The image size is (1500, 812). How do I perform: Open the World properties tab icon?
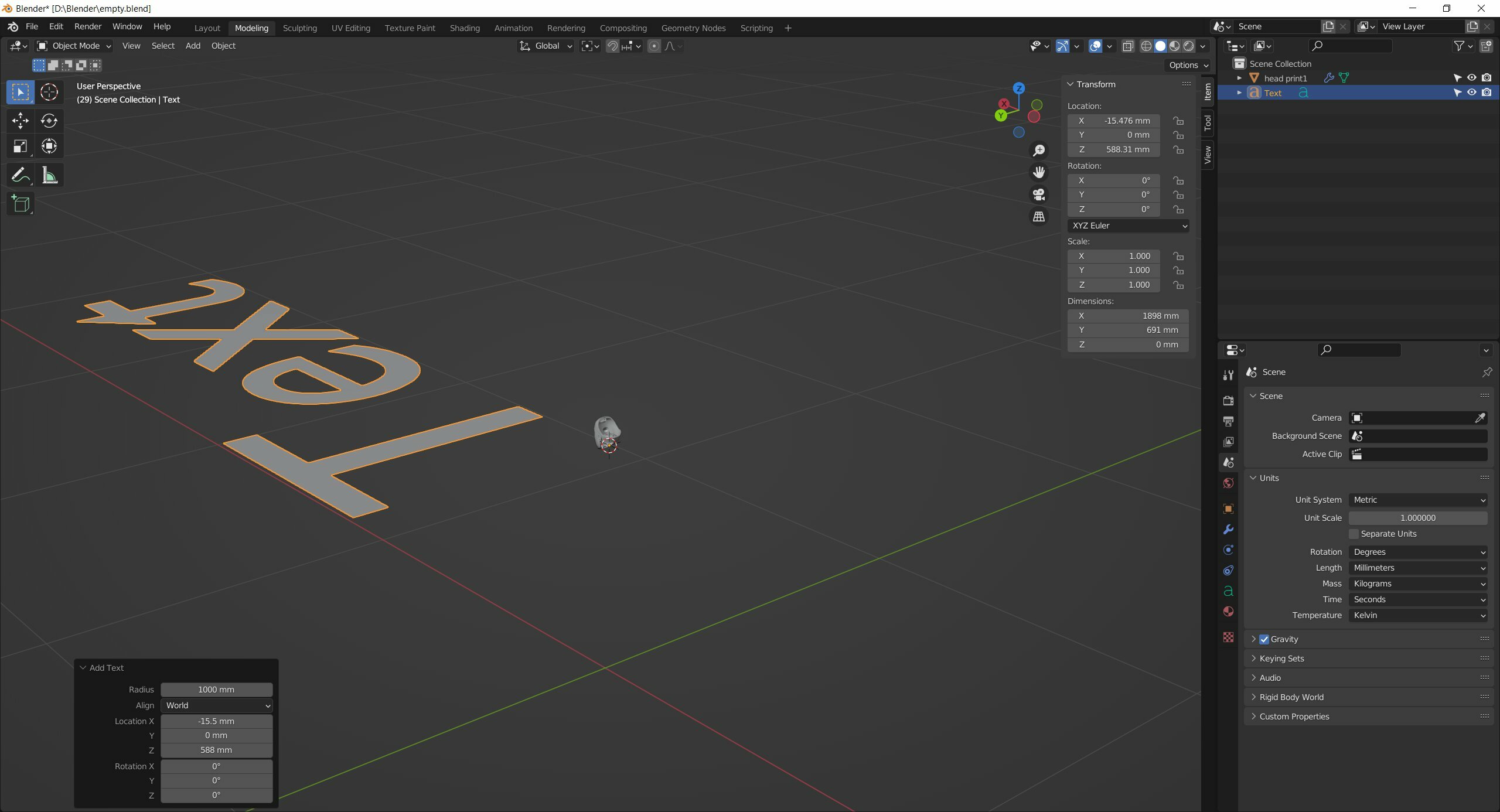coord(1228,483)
